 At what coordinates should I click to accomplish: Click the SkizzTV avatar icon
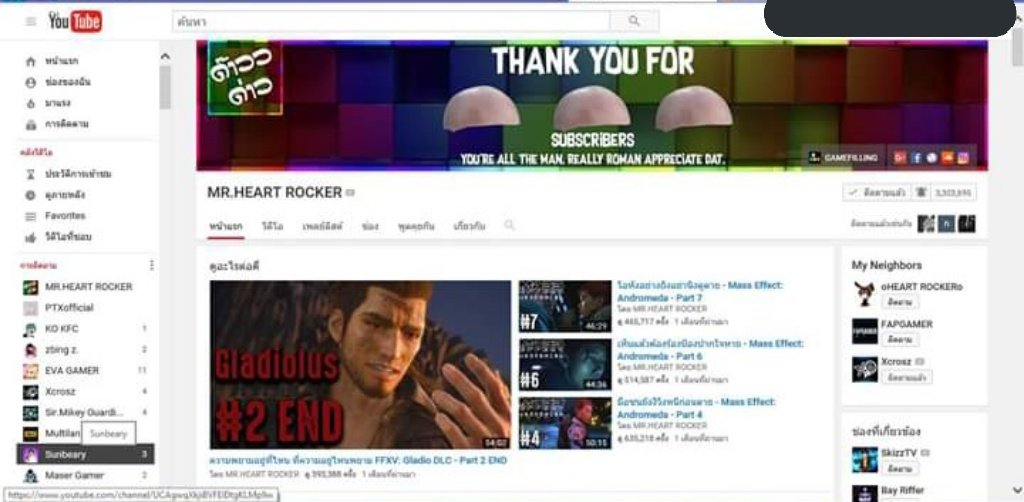click(865, 460)
